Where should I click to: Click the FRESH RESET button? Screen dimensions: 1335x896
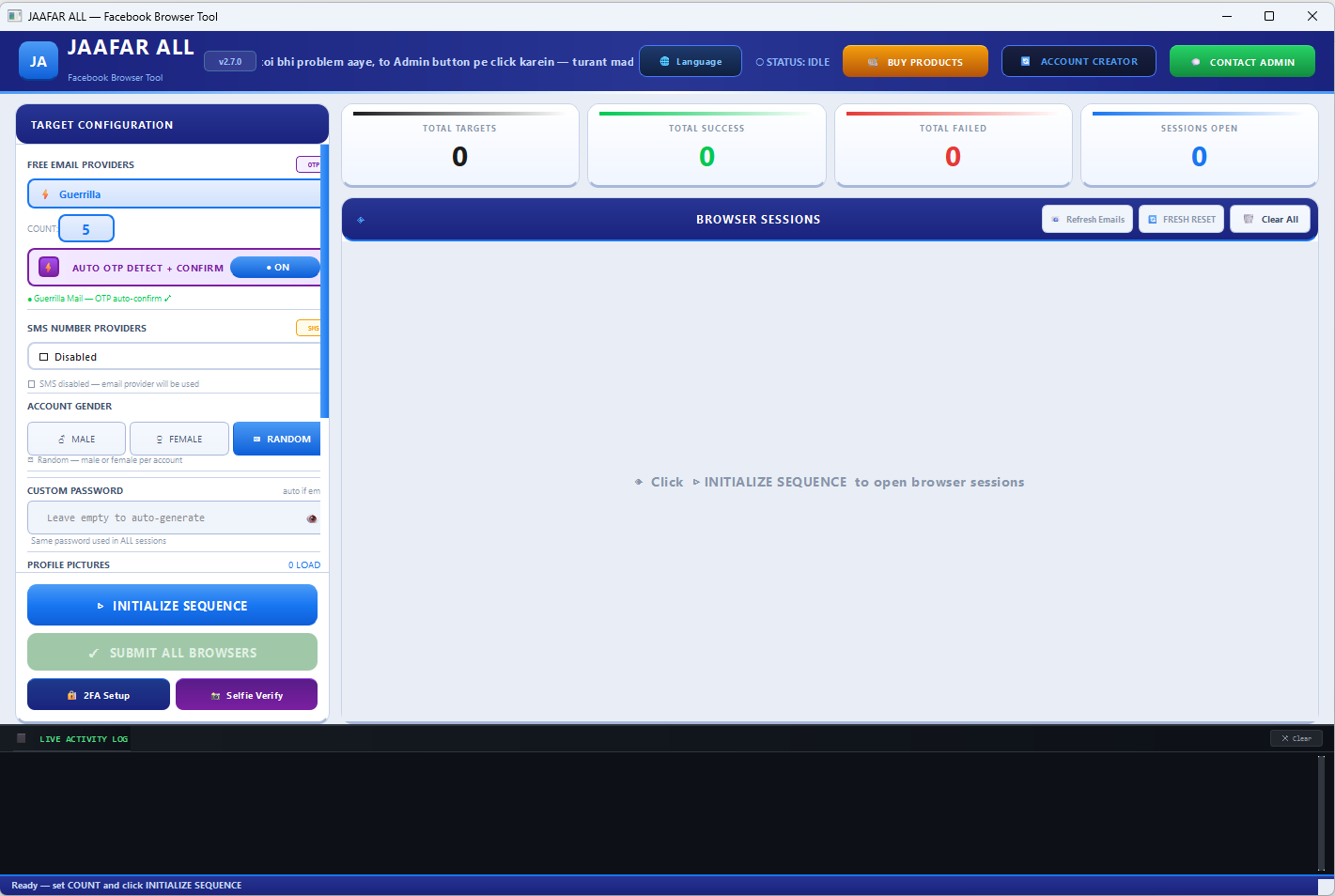click(x=1181, y=220)
